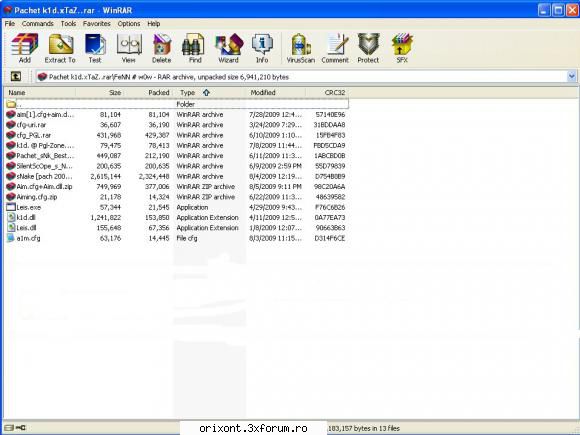Sort by the Modified column header
Image resolution: width=580 pixels, height=435 pixels.
point(276,92)
